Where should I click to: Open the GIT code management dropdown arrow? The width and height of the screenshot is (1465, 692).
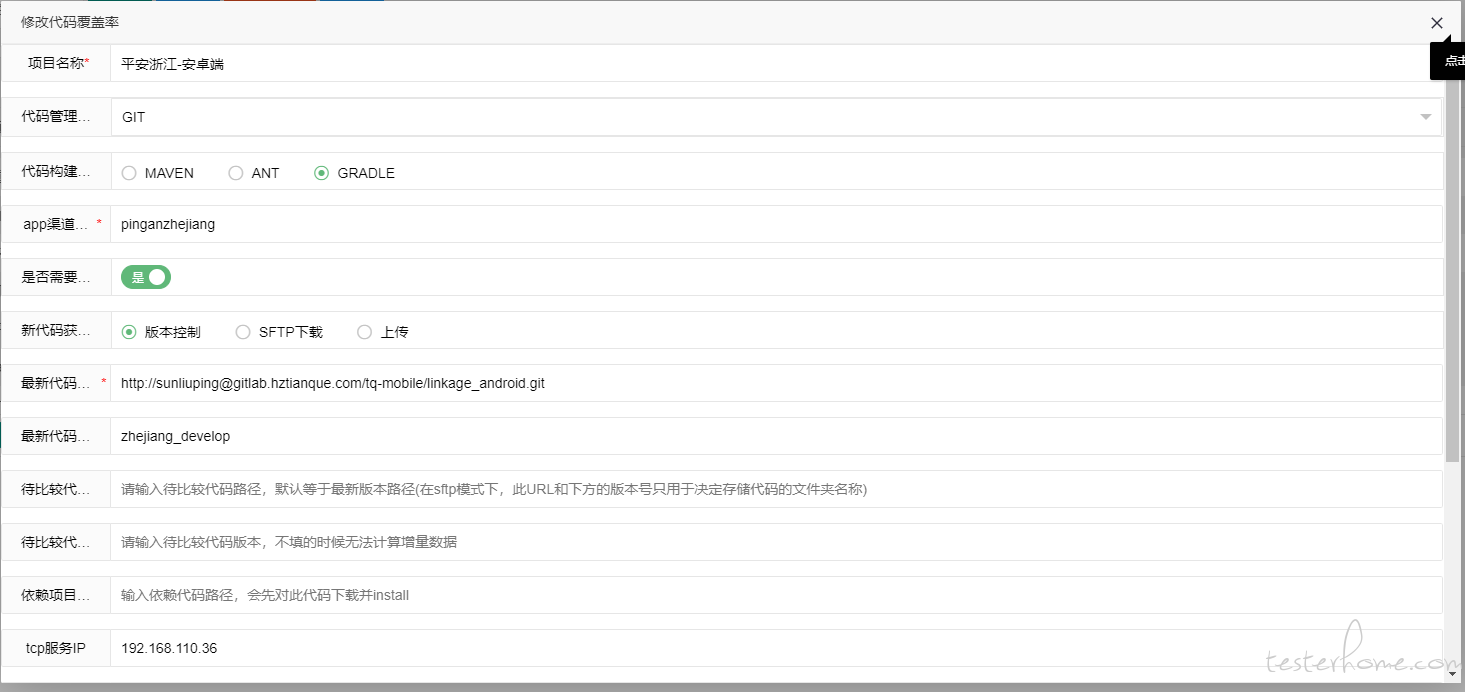1426,117
